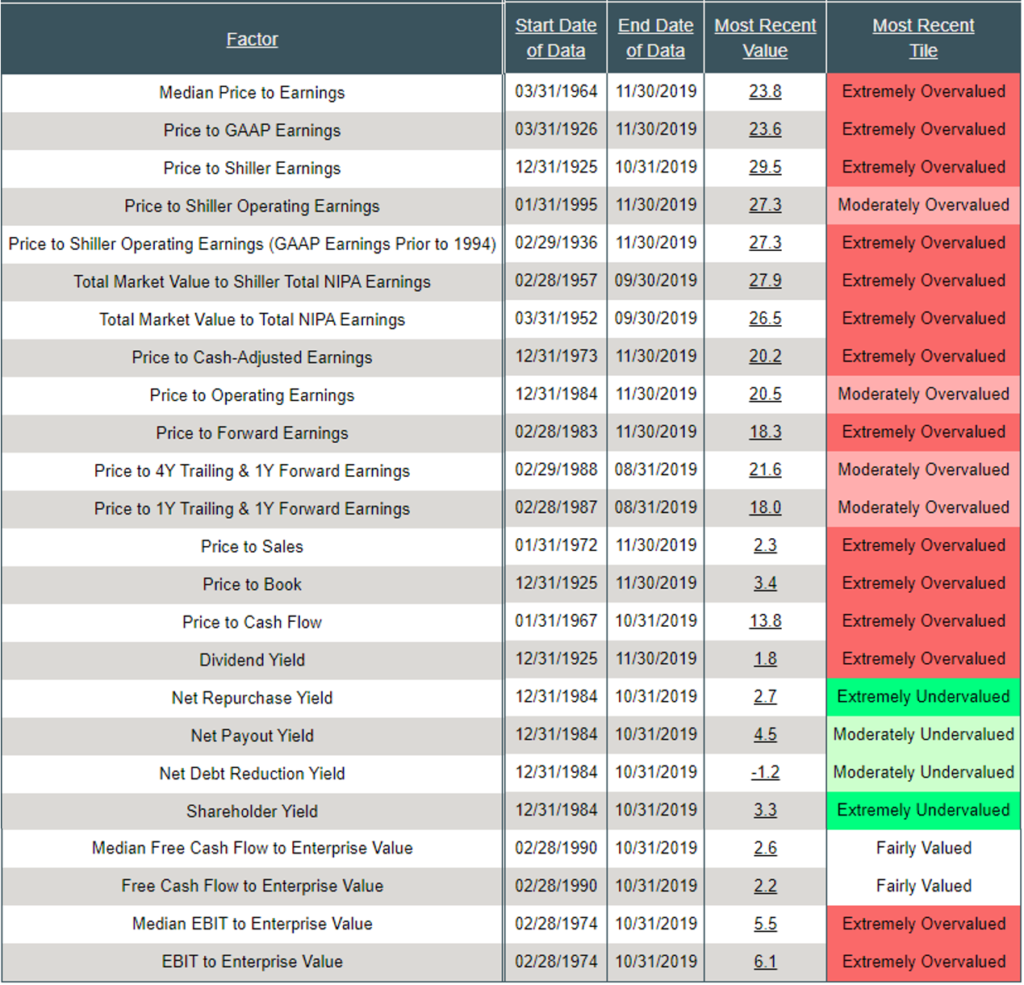Select the Shareholder Yield factor
Image resolution: width=1024 pixels, height=985 pixels.
pos(252,812)
